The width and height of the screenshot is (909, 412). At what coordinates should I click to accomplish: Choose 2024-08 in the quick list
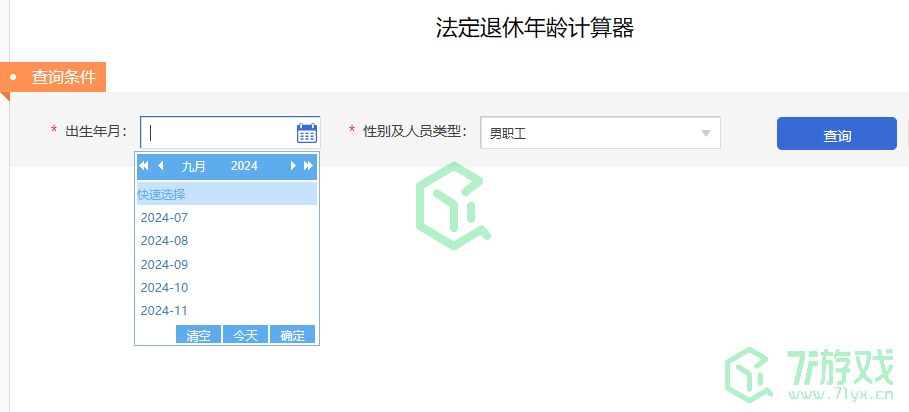coord(164,241)
